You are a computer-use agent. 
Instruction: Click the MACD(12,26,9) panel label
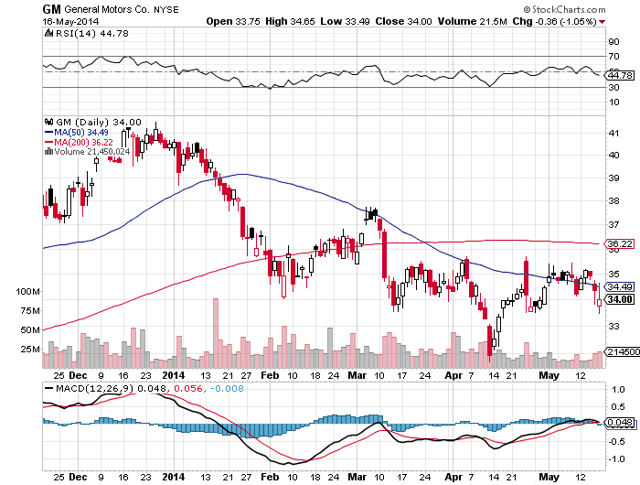click(x=95, y=388)
